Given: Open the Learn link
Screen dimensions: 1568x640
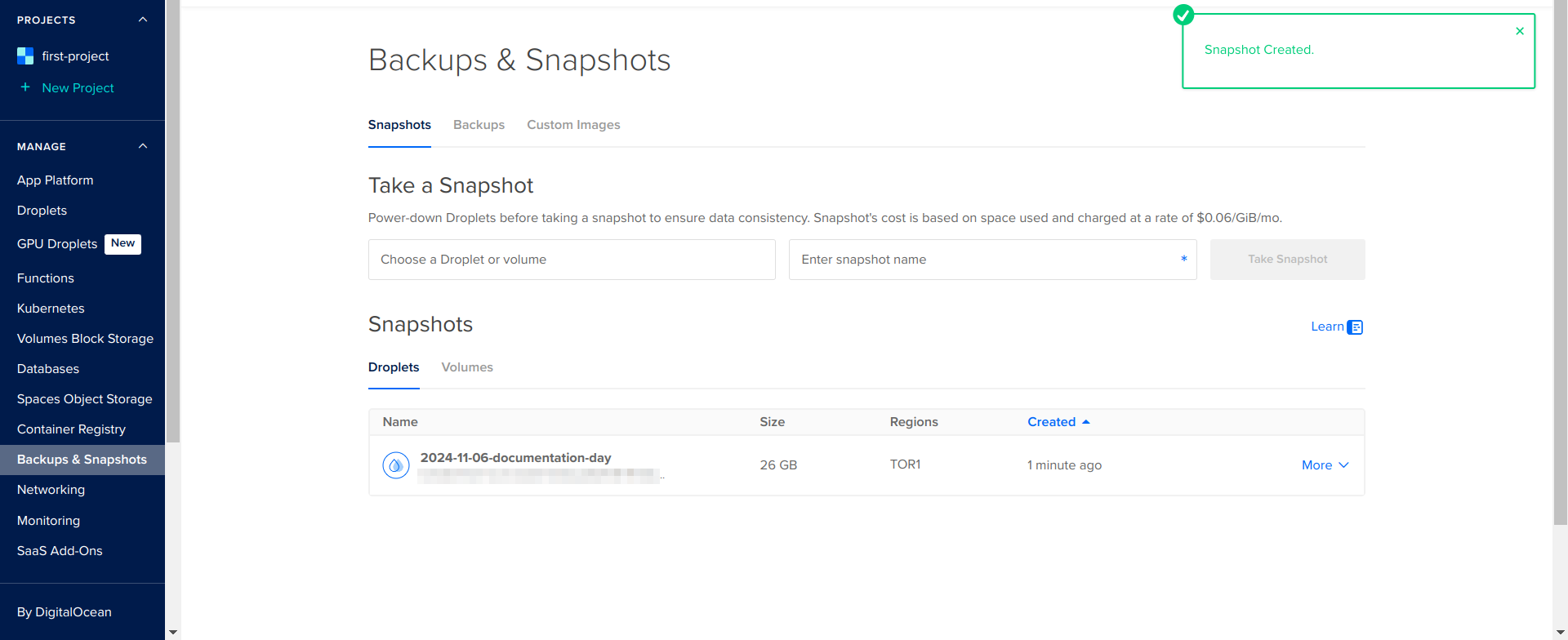Looking at the screenshot, I should [x=1327, y=327].
